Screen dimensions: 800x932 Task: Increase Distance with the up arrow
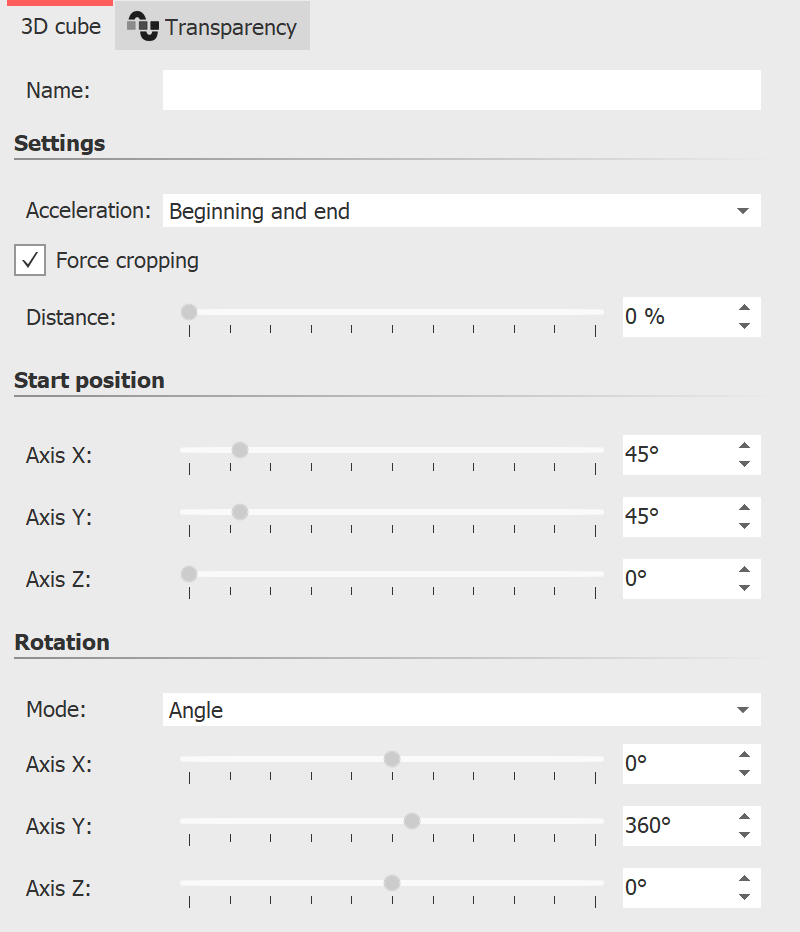point(743,308)
